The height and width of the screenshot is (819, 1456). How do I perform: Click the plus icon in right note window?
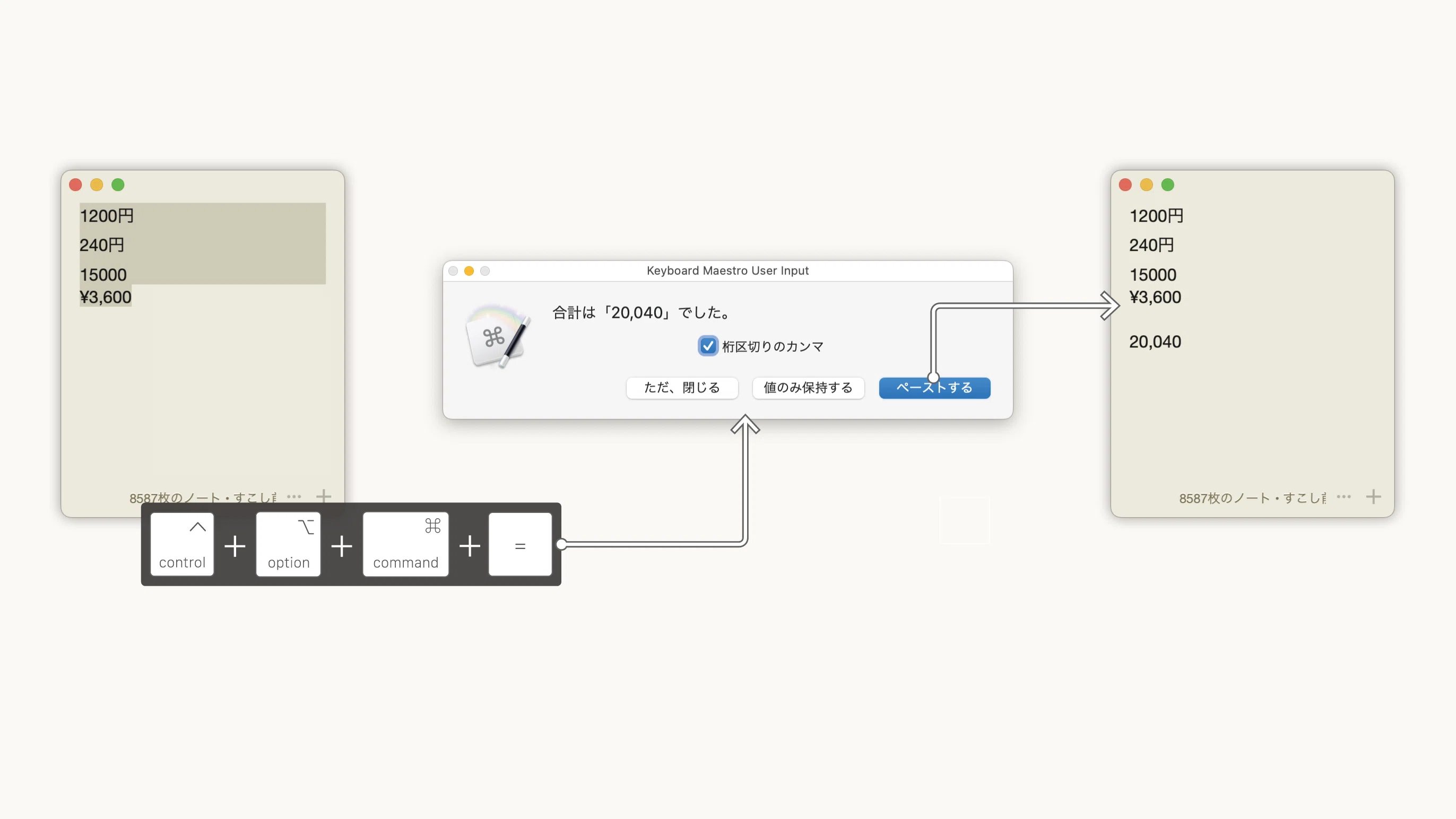(x=1373, y=497)
